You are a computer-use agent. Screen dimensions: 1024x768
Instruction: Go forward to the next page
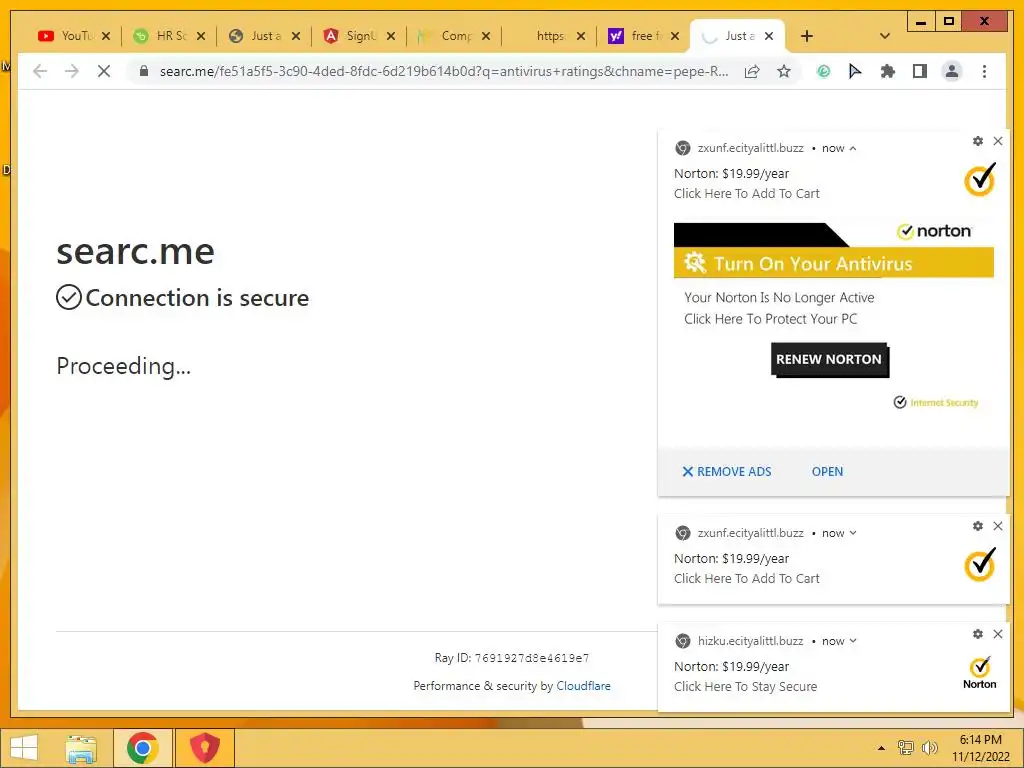point(72,71)
